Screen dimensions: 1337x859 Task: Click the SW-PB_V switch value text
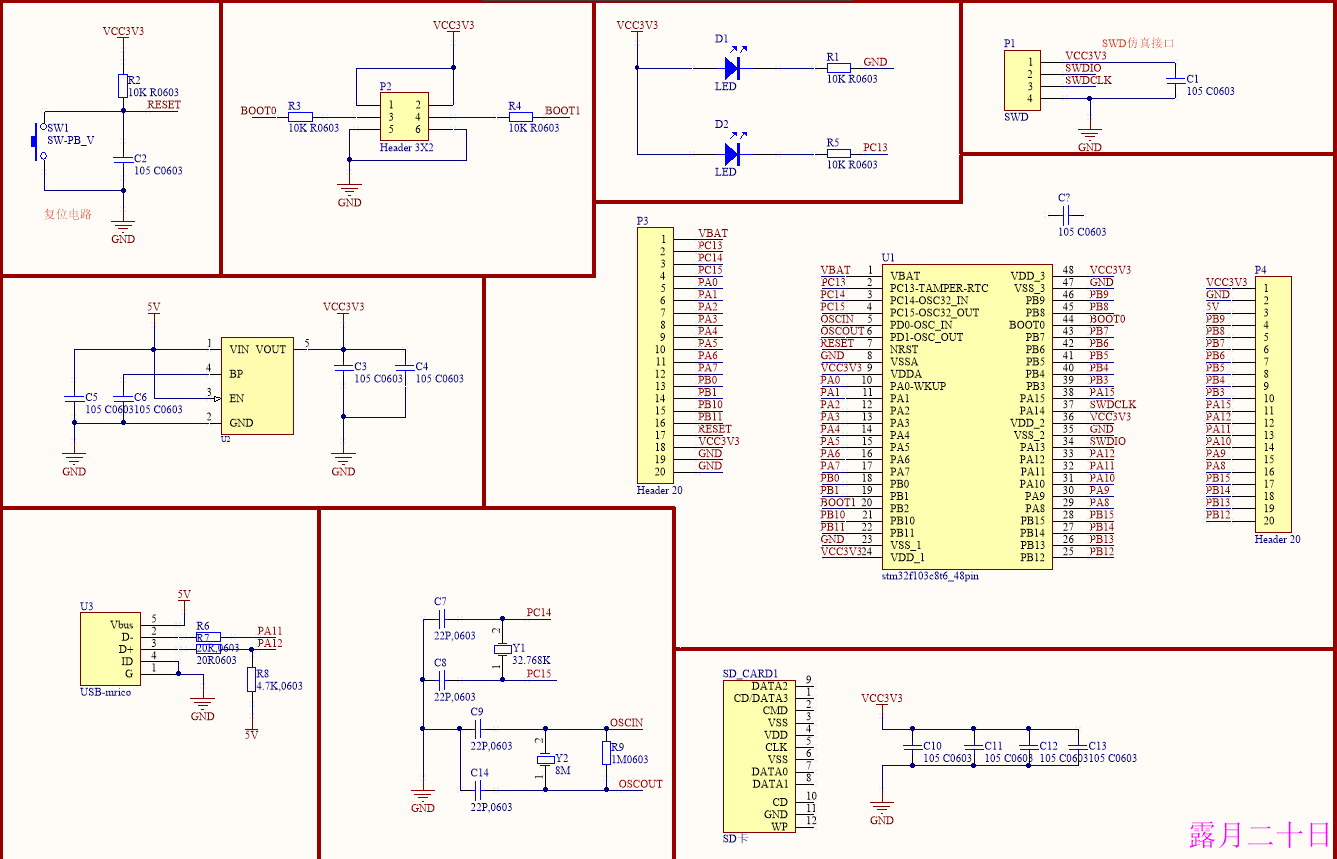click(x=71, y=141)
